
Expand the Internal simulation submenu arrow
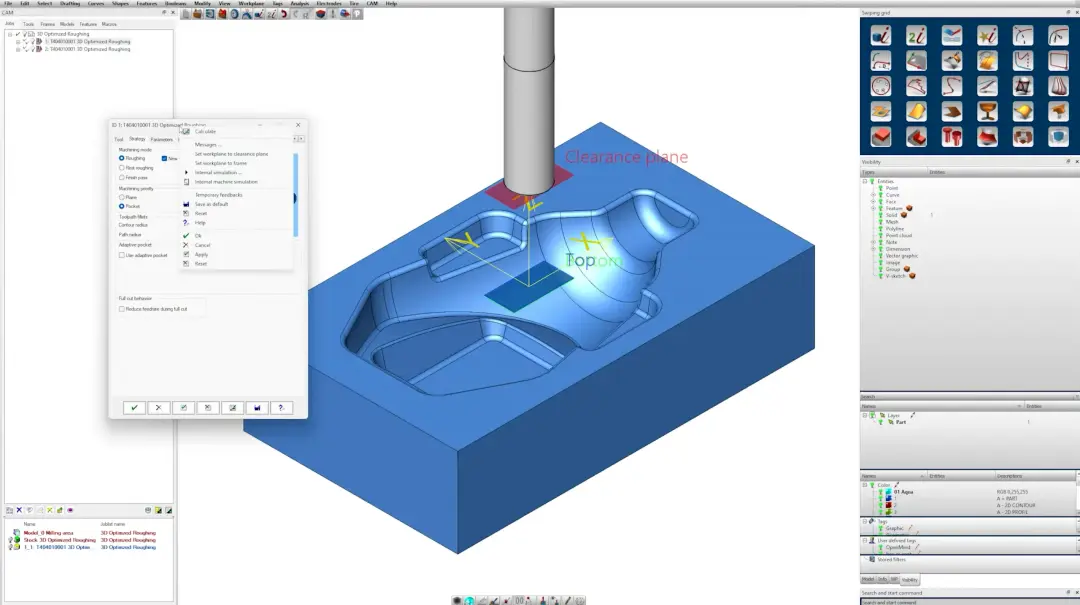point(186,172)
